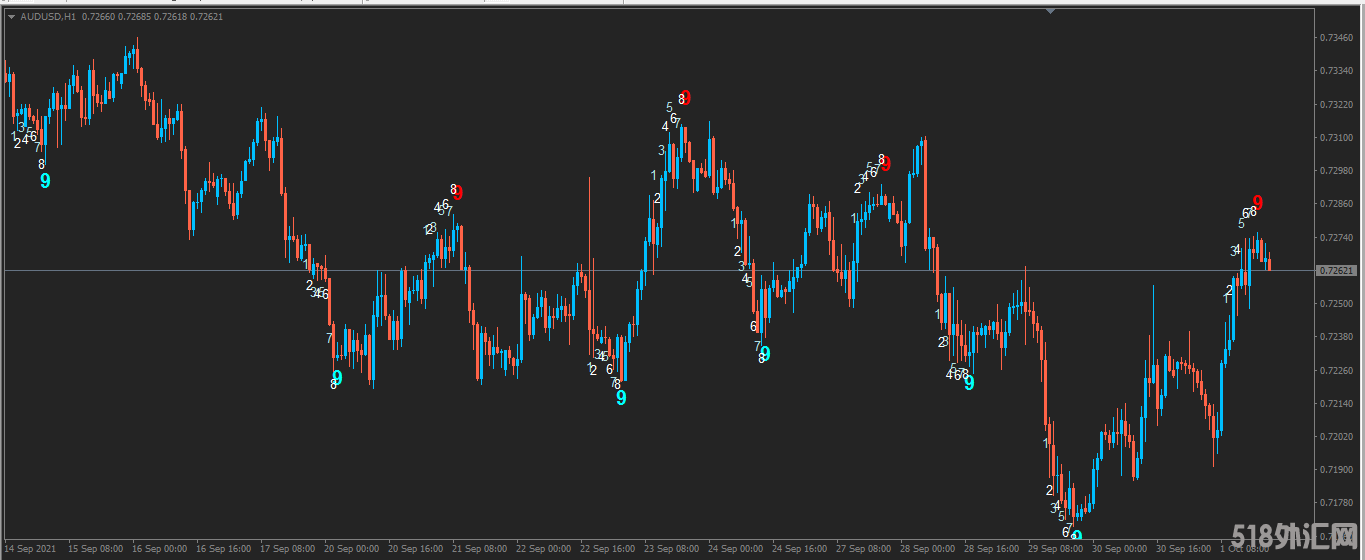Viewport: 1365px width, 560px height.
Task: Click the chart shift triangle marker on the top border
Action: (1050, 11)
